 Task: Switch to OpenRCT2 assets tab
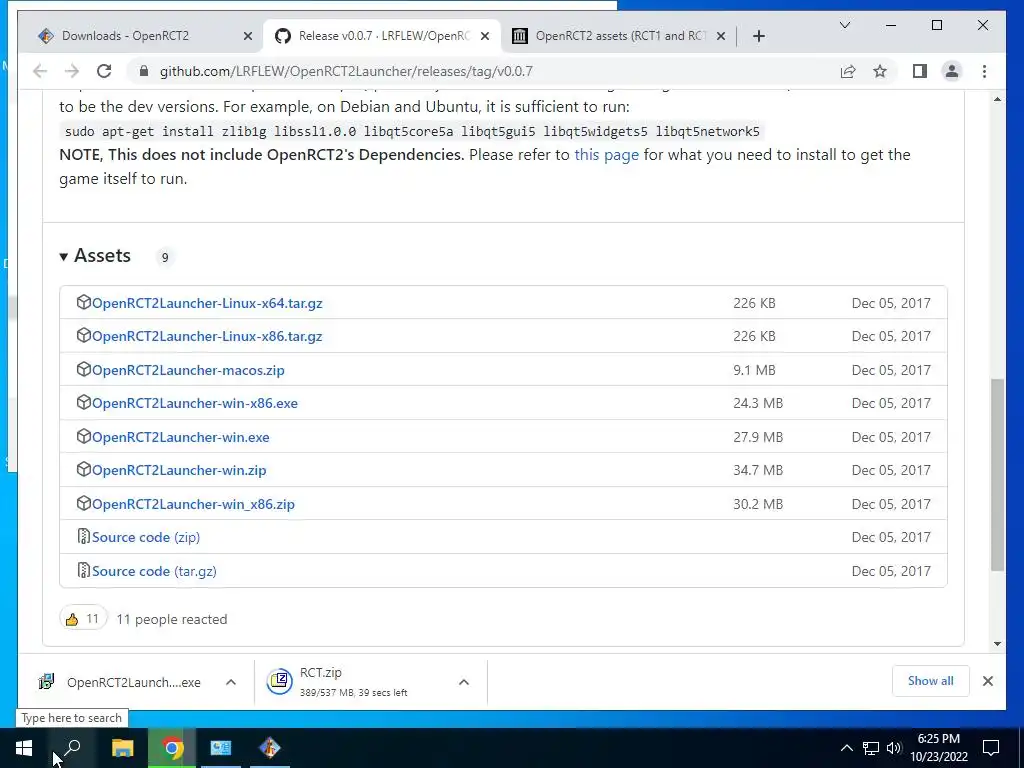tap(619, 36)
